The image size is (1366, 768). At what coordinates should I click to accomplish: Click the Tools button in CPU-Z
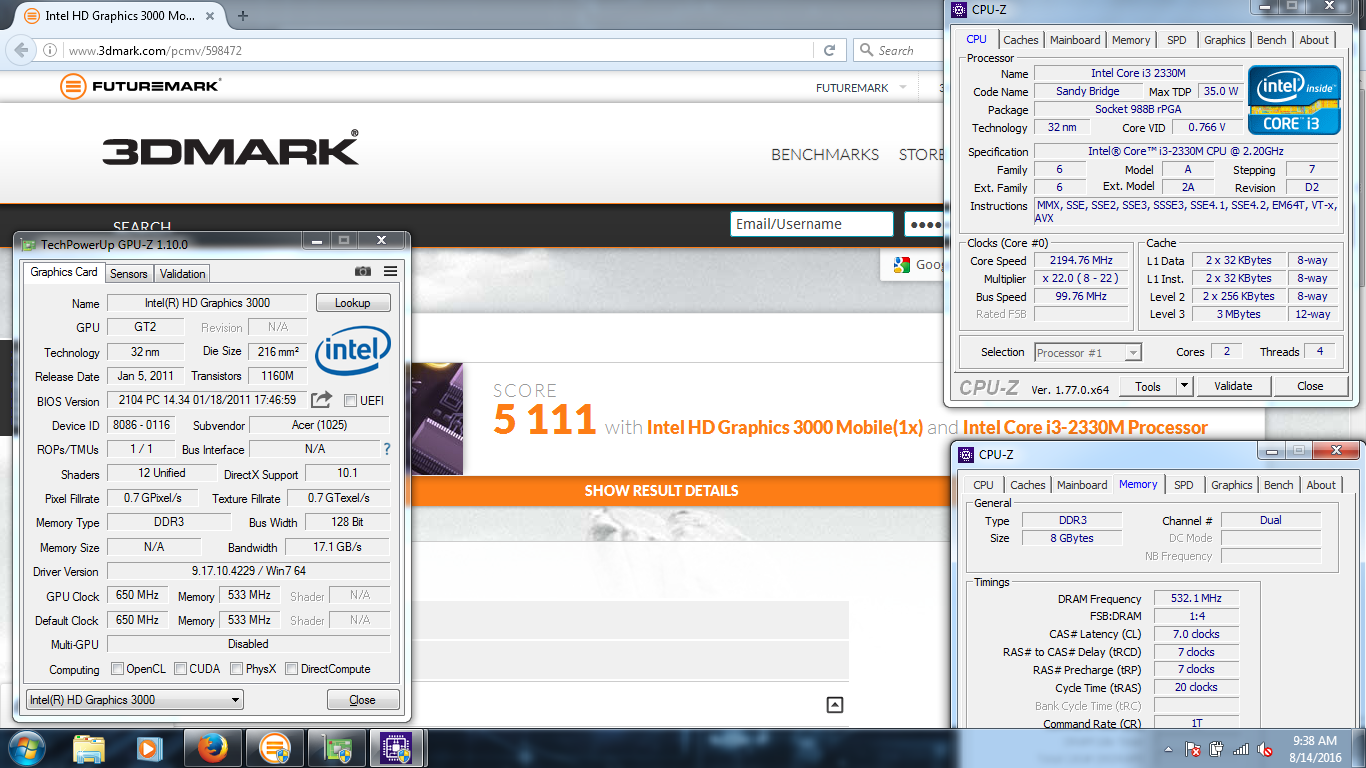pos(1148,386)
